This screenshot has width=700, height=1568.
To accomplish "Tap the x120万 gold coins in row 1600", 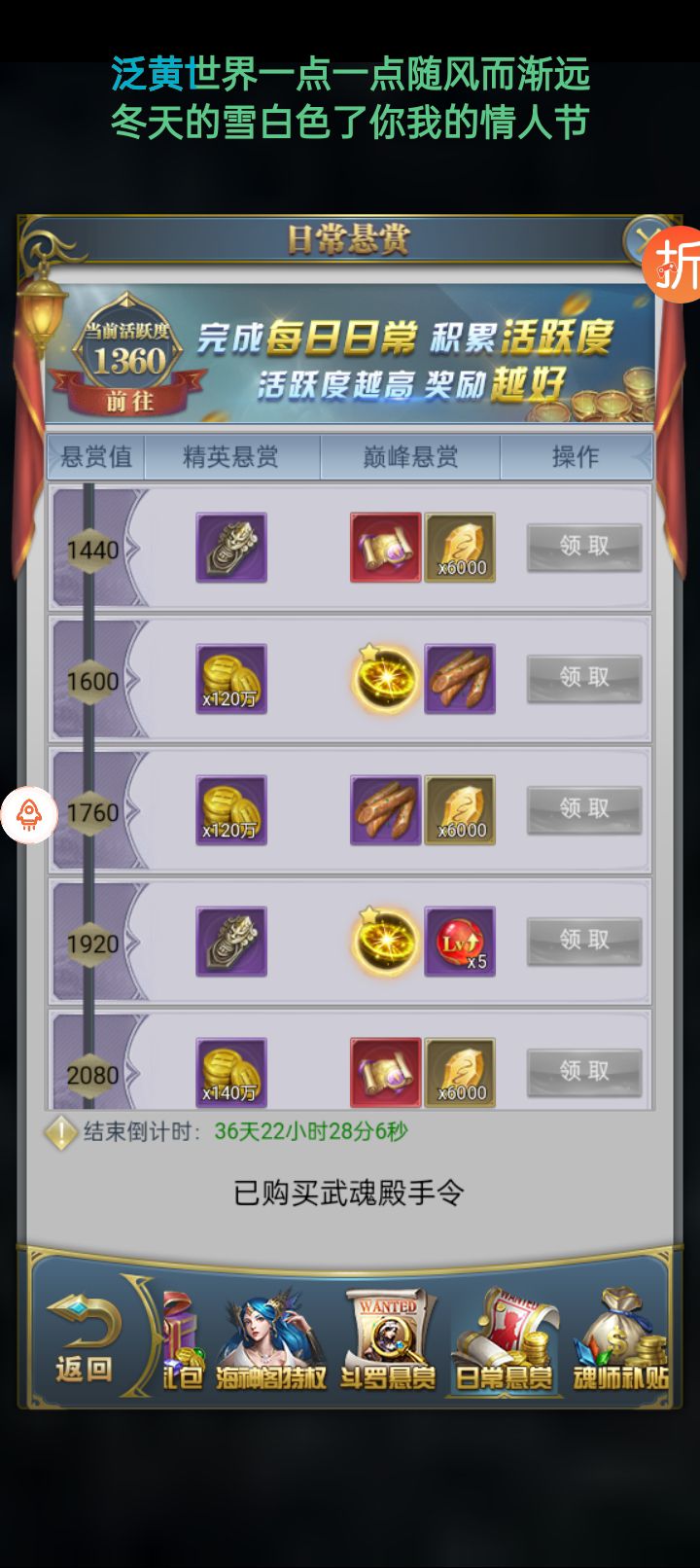I will point(231,679).
